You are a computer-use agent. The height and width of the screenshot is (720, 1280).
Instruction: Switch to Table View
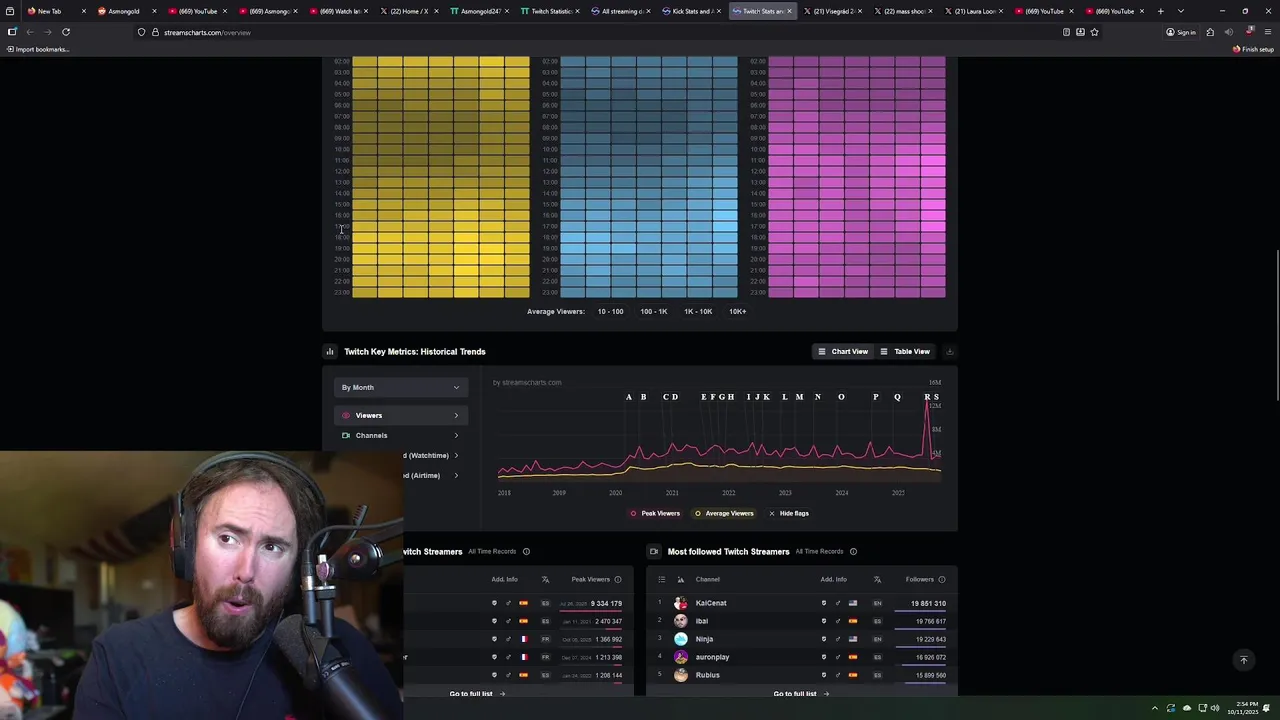(905, 352)
